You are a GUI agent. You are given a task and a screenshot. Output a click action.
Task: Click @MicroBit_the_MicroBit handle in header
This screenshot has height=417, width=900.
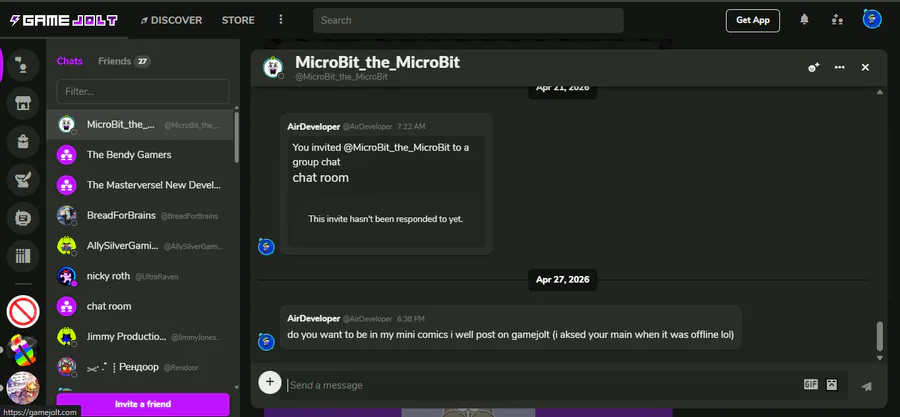pos(342,77)
